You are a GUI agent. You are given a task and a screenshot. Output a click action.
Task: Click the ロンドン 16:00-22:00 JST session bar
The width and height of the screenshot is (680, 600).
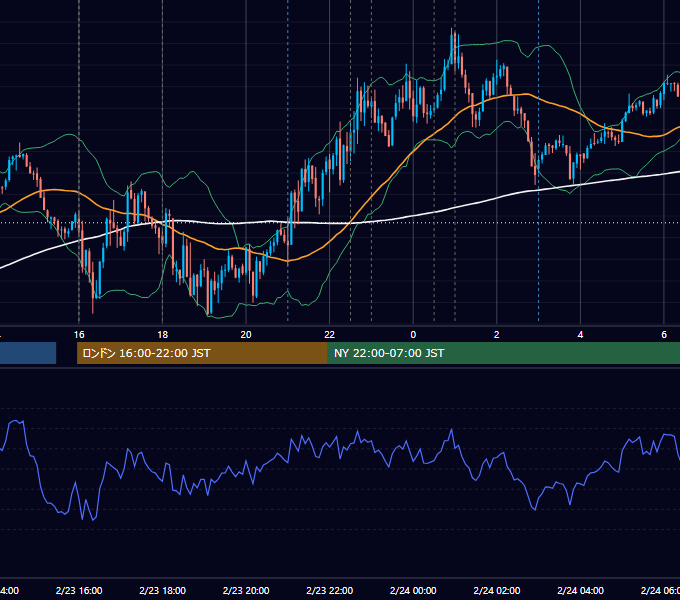[x=202, y=353]
